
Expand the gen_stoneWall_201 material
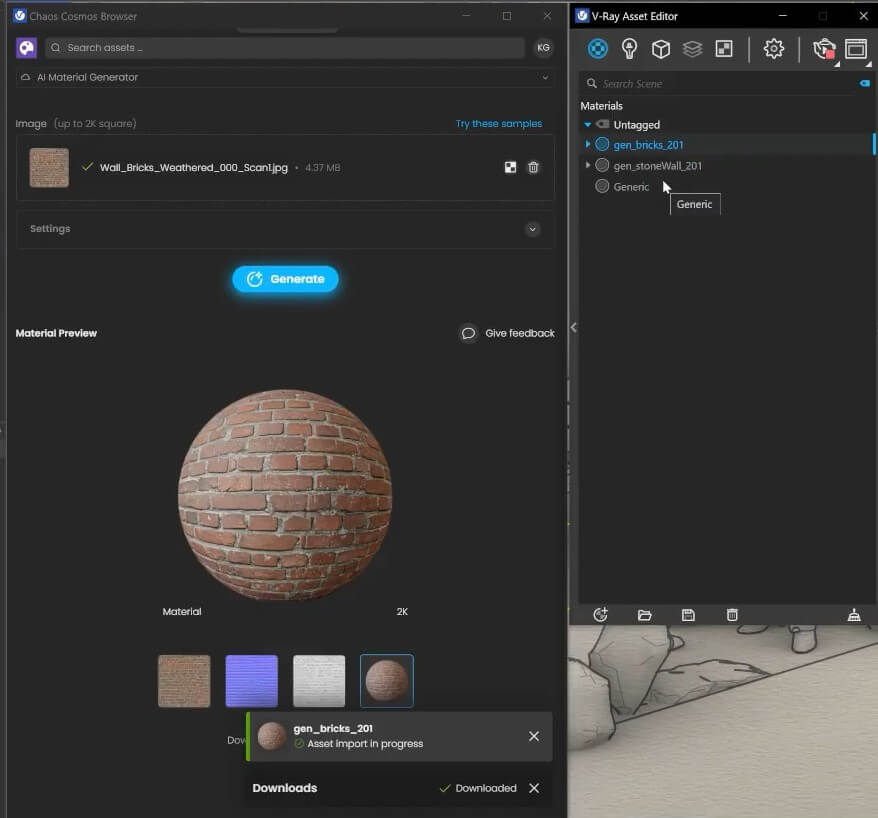[587, 165]
